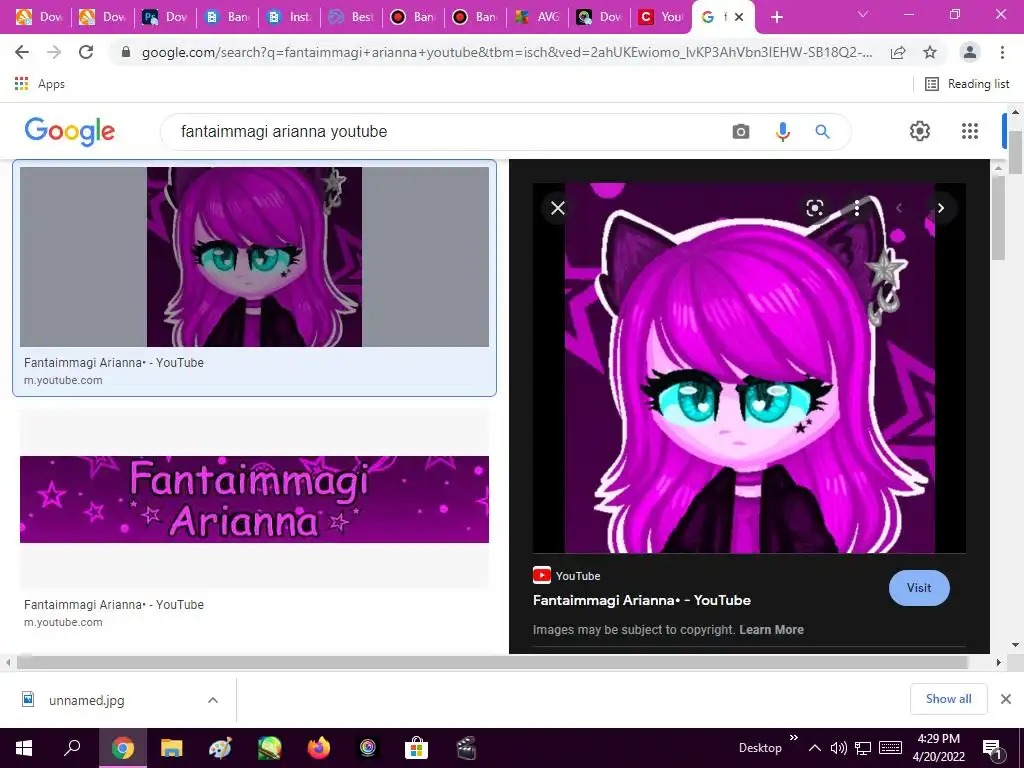Open preview image more options menu
1024x768 pixels.
tap(857, 208)
